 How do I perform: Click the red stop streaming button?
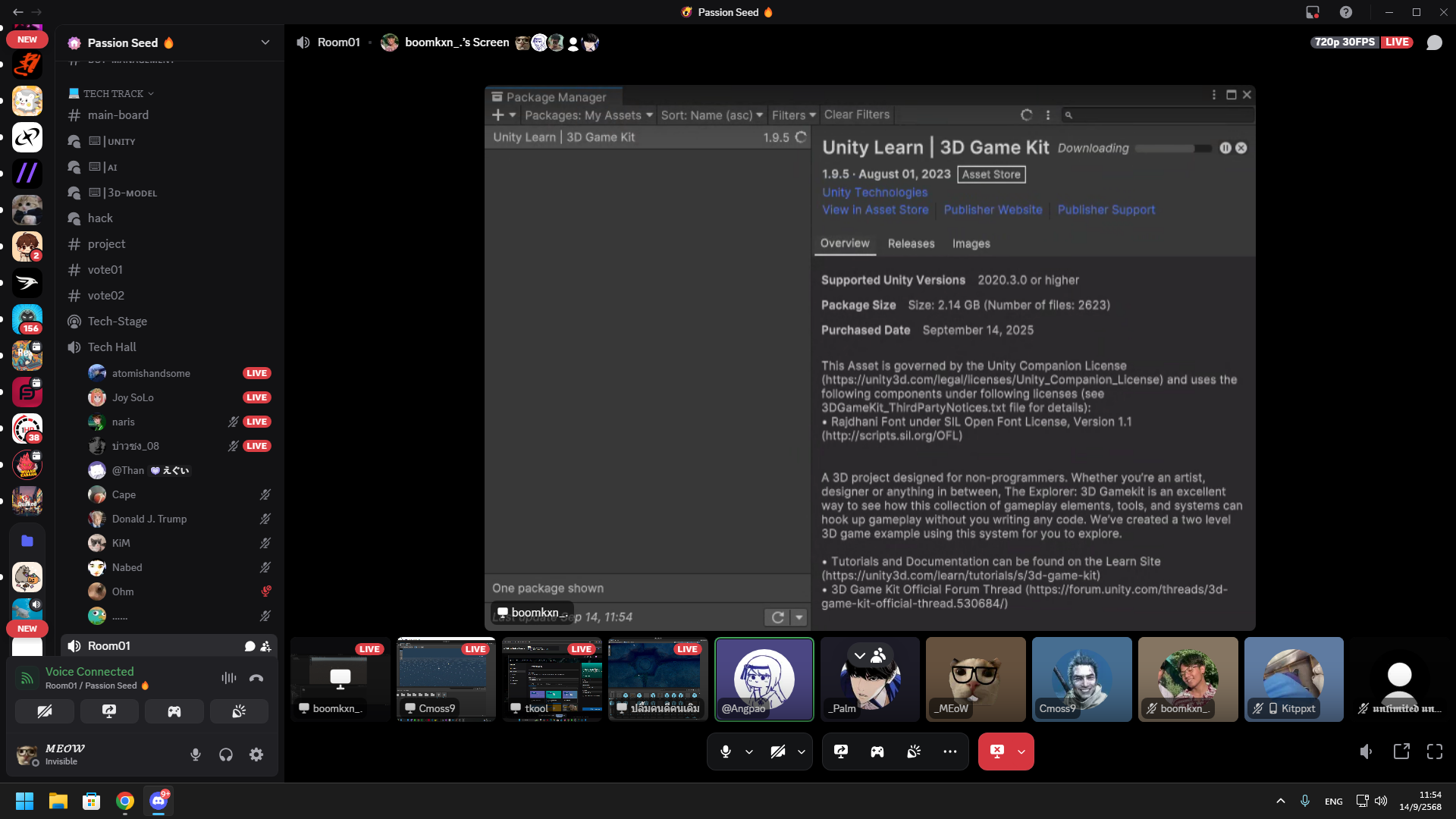click(997, 752)
